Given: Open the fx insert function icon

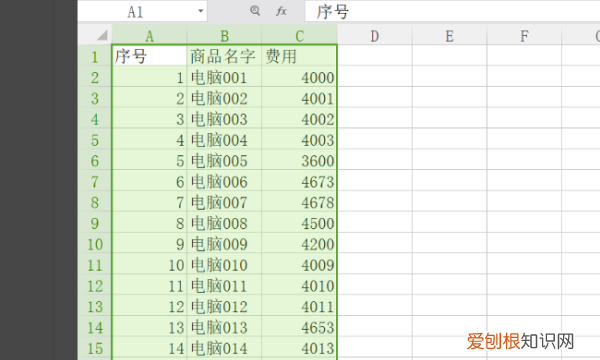Looking at the screenshot, I should tap(281, 11).
